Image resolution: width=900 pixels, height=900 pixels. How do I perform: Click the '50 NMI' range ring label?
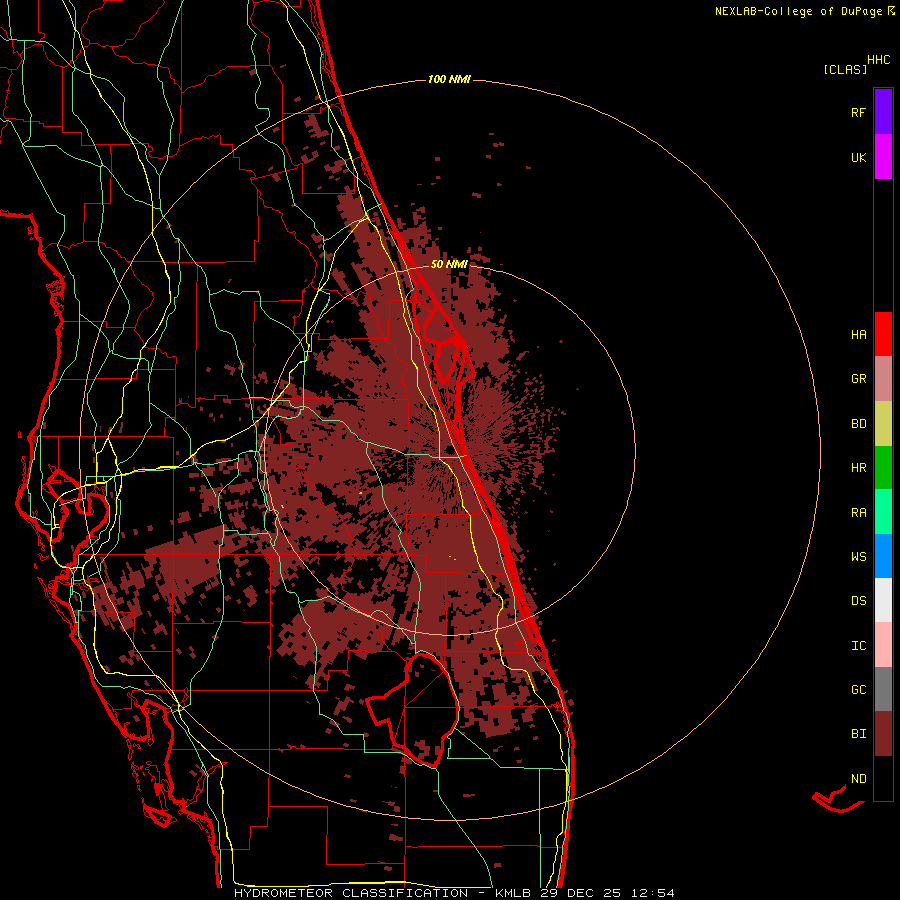tap(449, 264)
